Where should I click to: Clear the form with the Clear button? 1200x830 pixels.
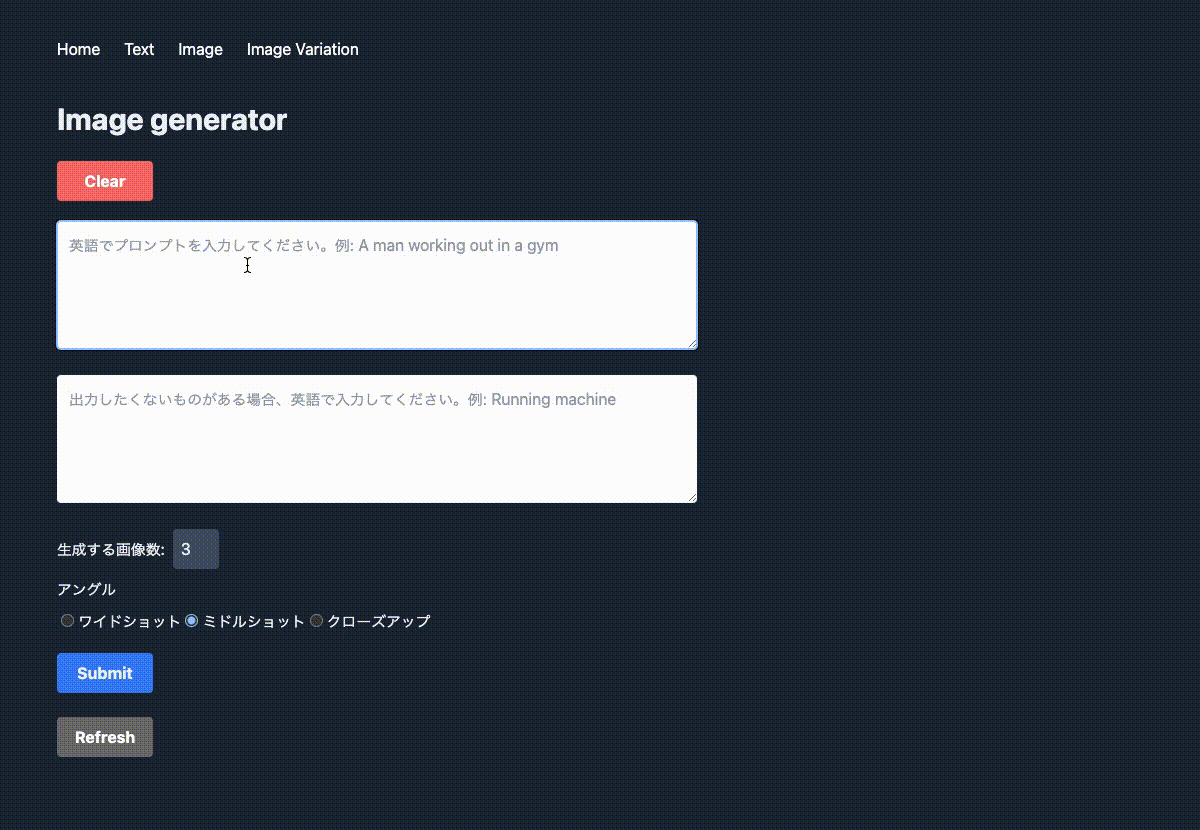(105, 181)
